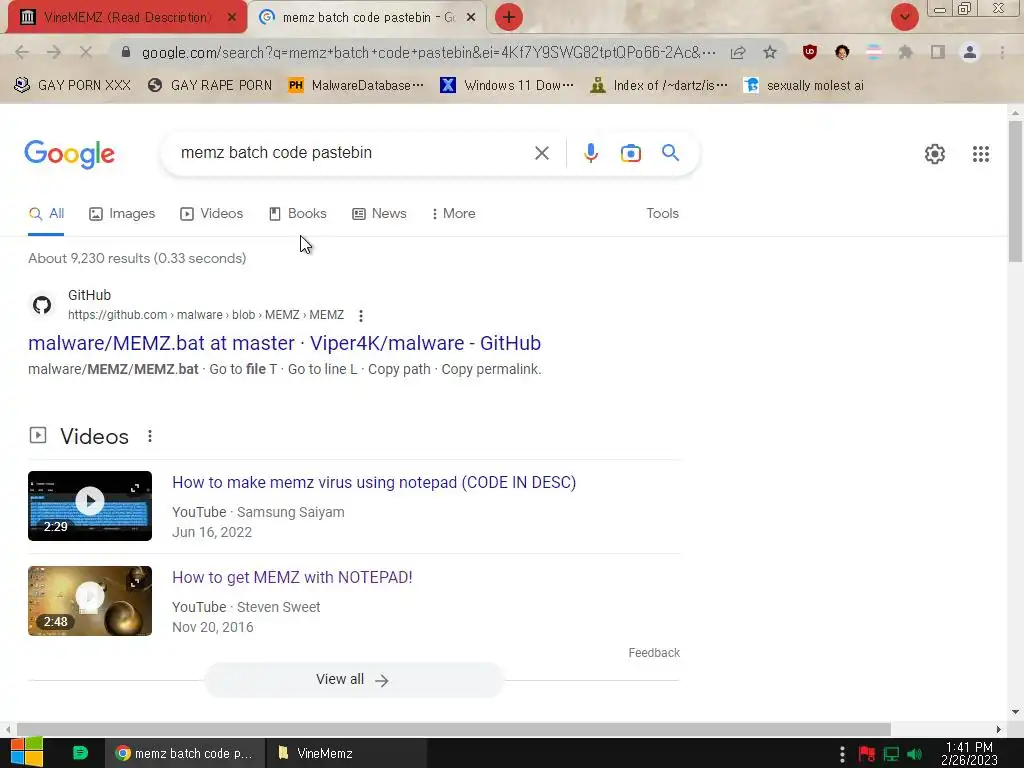Screen dimensions: 1024x768
Task: Click the Google logo
Action: click(69, 154)
